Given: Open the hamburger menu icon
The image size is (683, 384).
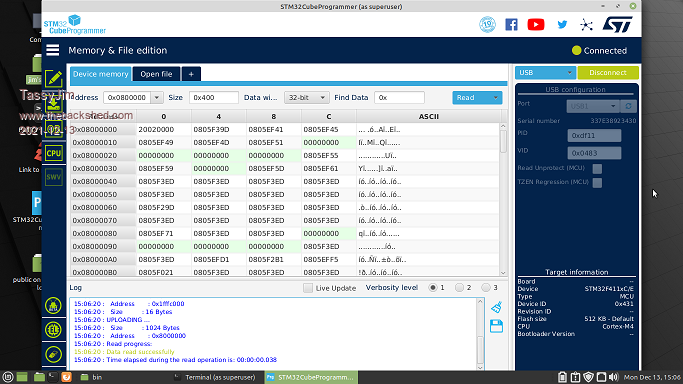Looking at the screenshot, I should (x=53, y=50).
